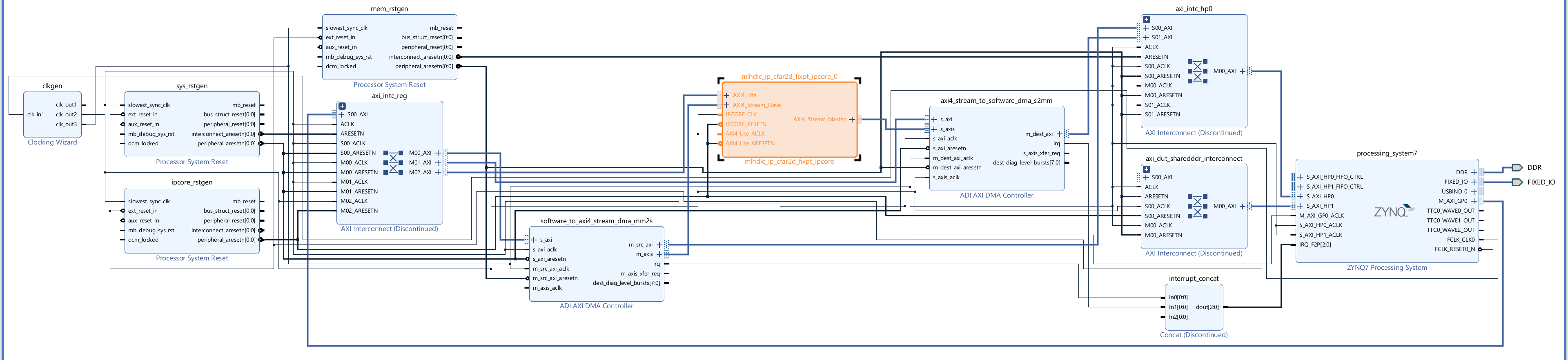Image resolution: width=1568 pixels, height=360 pixels.
Task: Expand the axi_intc_reg block with its plus icon
Action: pyautogui.click(x=342, y=106)
